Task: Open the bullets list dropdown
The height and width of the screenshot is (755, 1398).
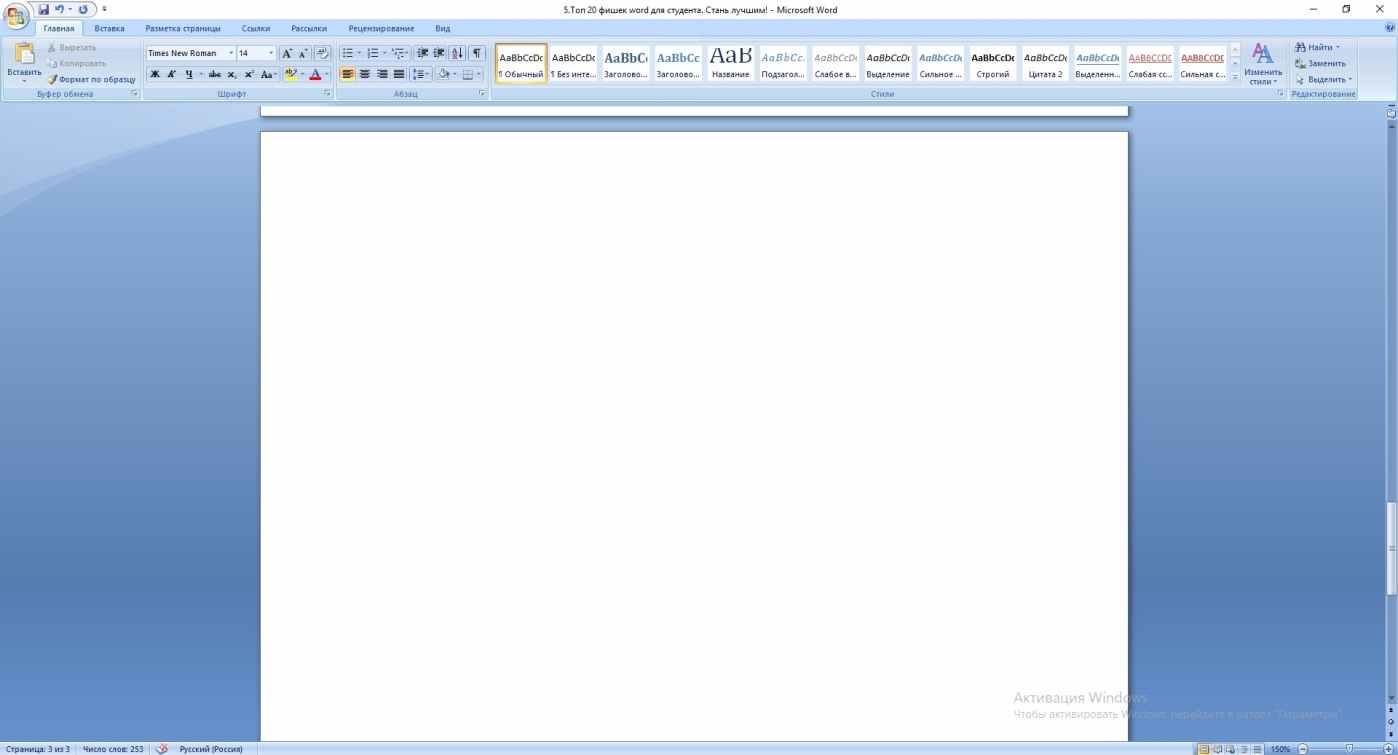Action: [x=358, y=53]
